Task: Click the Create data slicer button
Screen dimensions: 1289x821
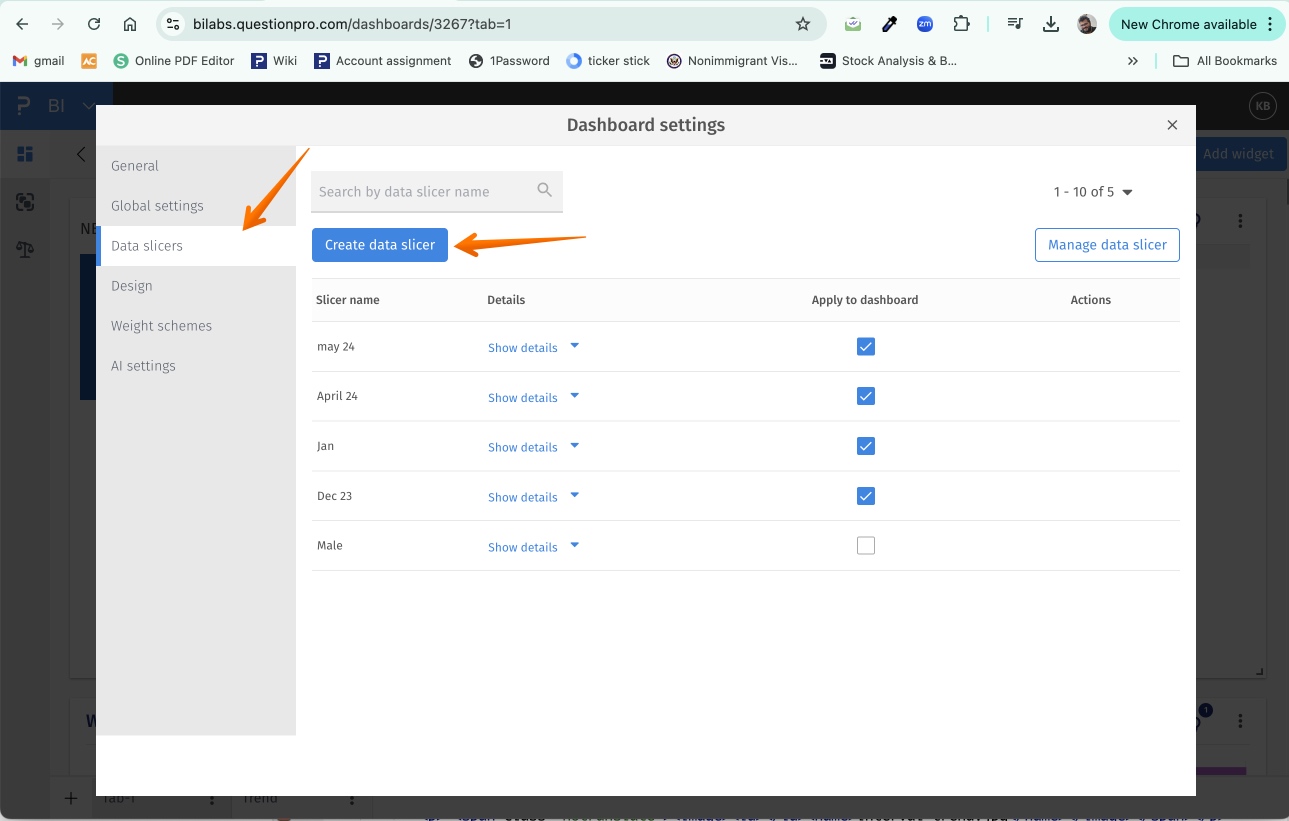Action: [380, 245]
